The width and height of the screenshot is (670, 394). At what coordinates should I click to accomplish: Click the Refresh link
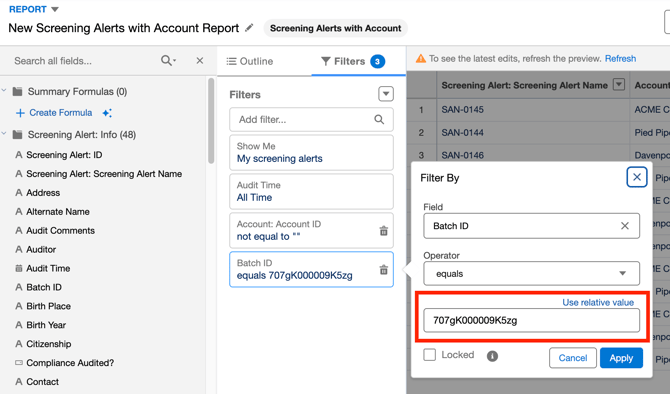click(620, 59)
